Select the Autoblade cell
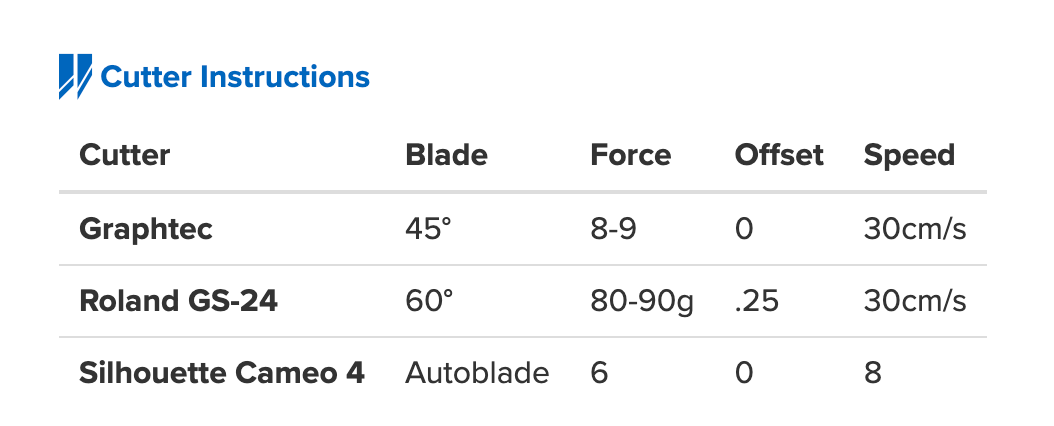Viewport: 1054px width, 426px height. pyautogui.click(x=477, y=373)
